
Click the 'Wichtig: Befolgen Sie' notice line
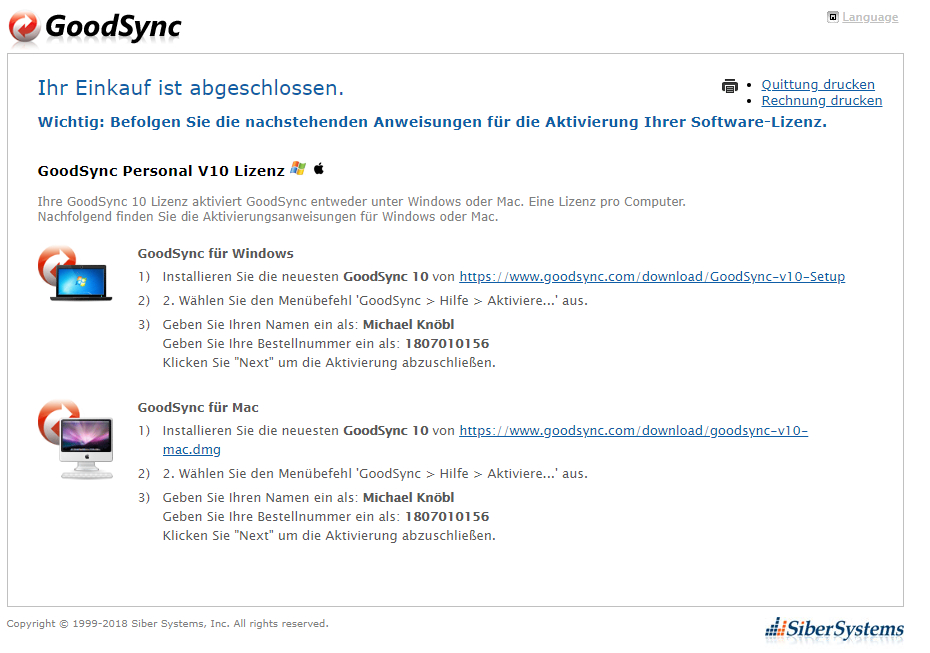click(x=432, y=122)
